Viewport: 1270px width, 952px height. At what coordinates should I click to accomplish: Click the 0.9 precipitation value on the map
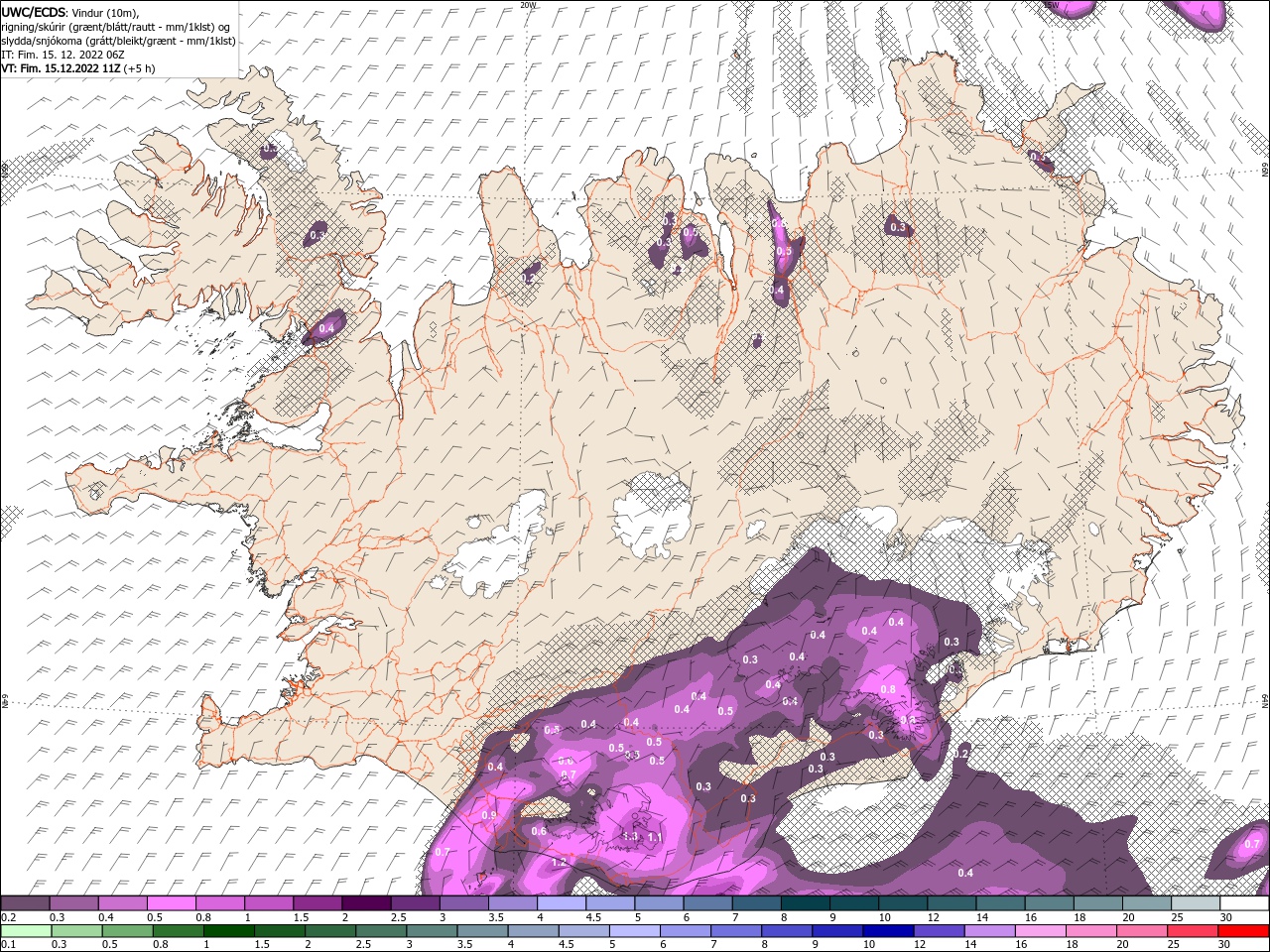[x=488, y=815]
